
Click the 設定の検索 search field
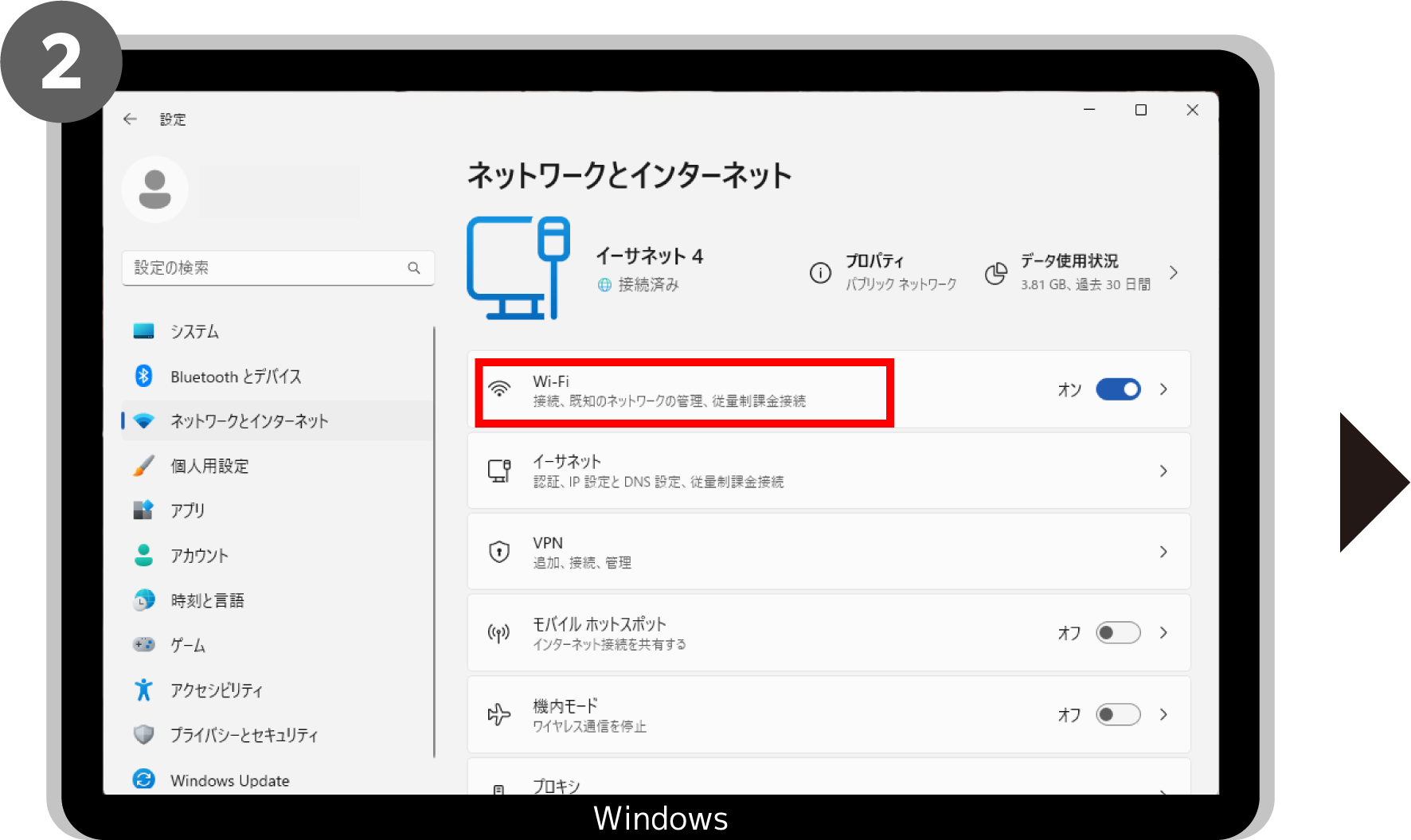(267, 268)
